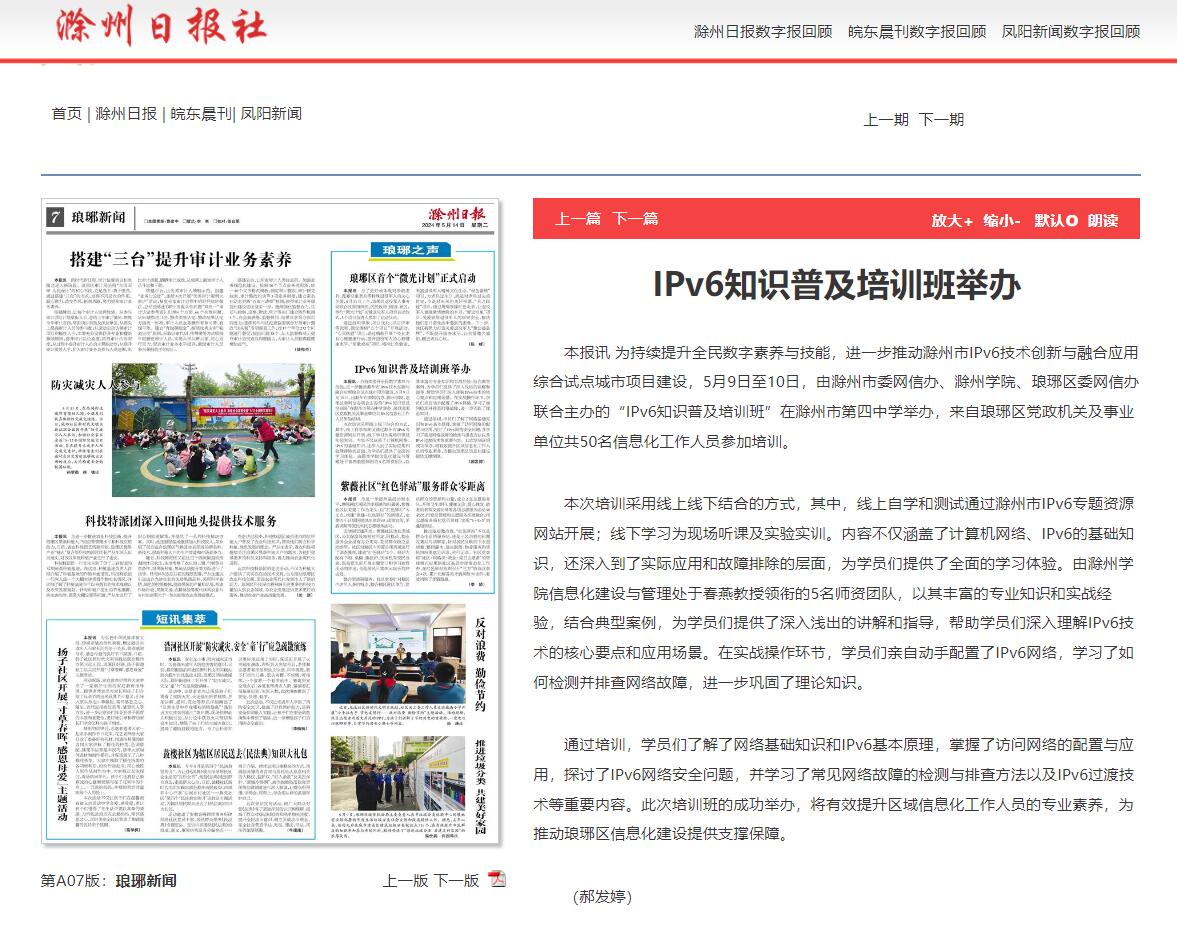
Task: Enlarge text with 放大+
Action: tap(952, 220)
